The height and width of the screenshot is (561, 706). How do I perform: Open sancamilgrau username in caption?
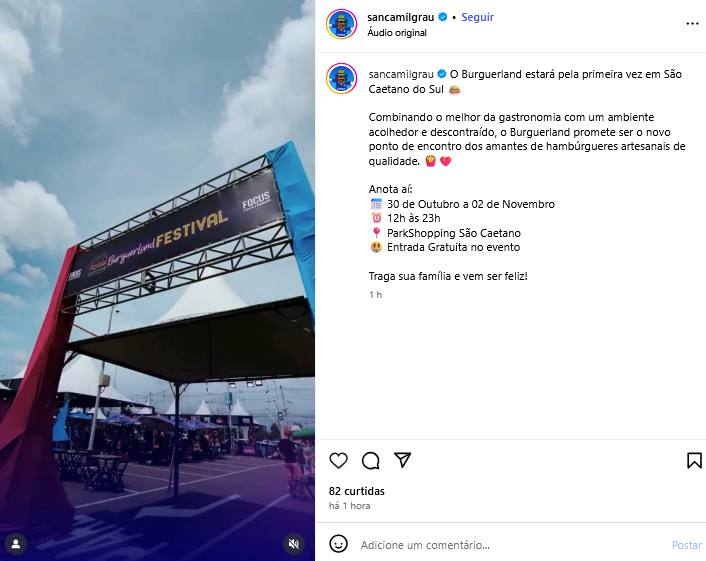tap(401, 74)
